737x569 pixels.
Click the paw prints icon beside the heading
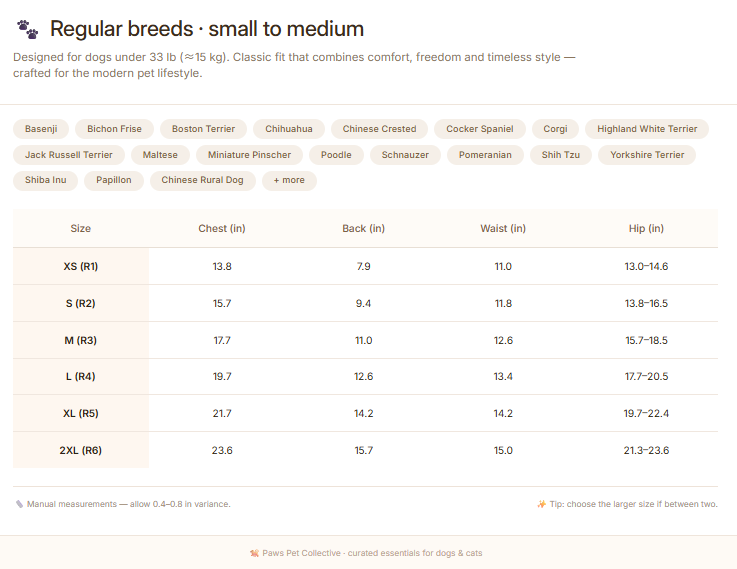pyautogui.click(x=27, y=29)
